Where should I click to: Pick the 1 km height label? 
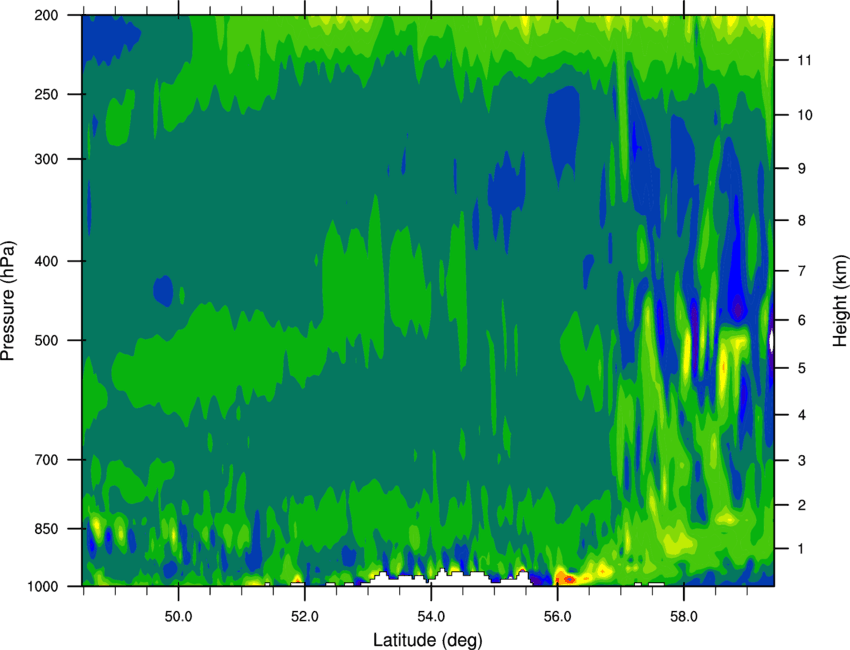[x=802, y=549]
